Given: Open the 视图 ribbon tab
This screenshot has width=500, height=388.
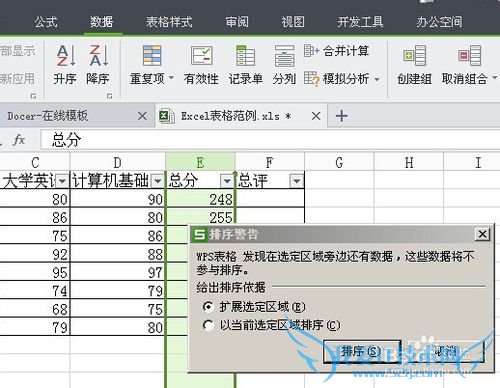Looking at the screenshot, I should (293, 22).
